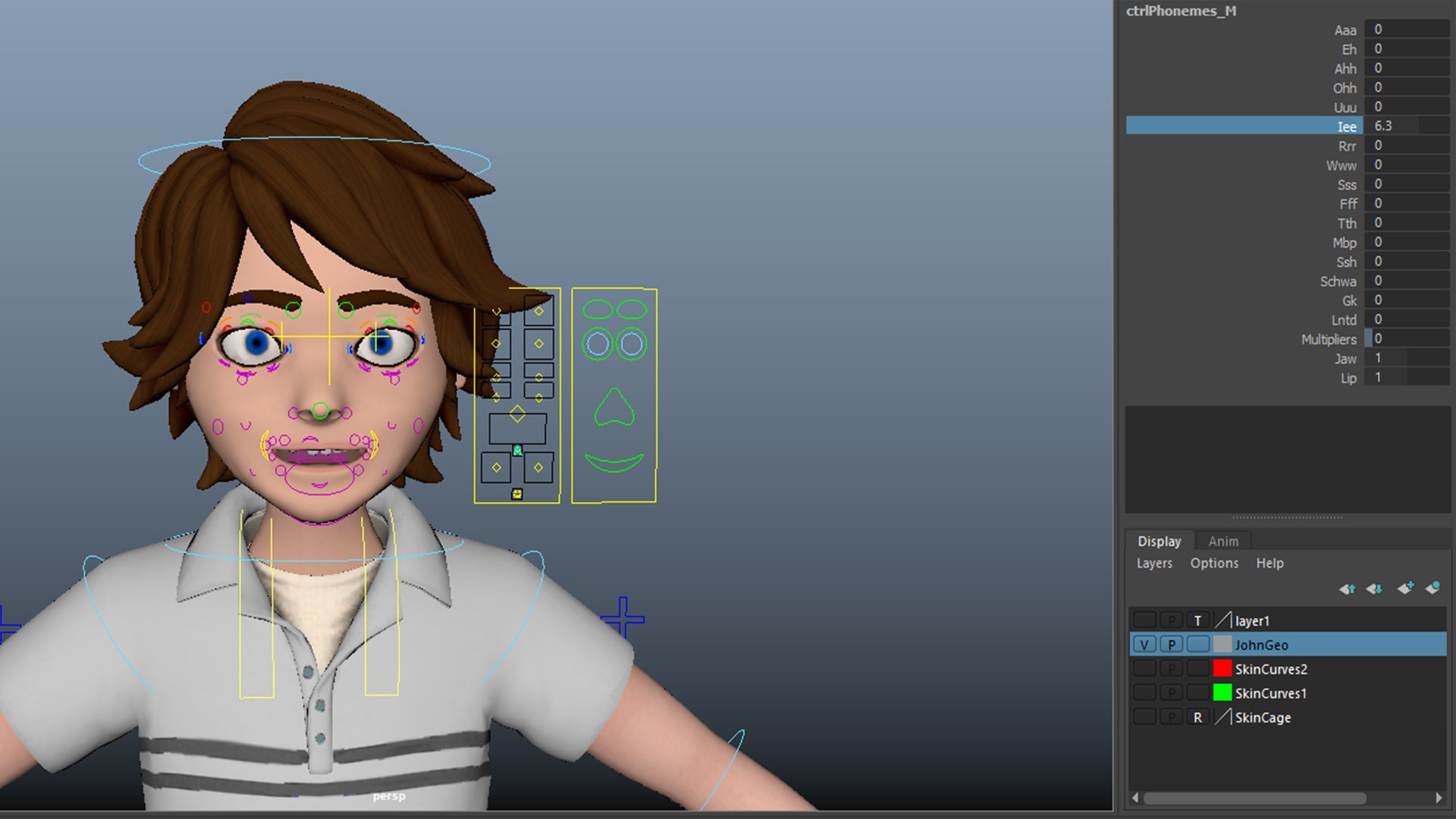Click the Aaa value field
This screenshot has width=1456, height=819.
pyautogui.click(x=1406, y=30)
